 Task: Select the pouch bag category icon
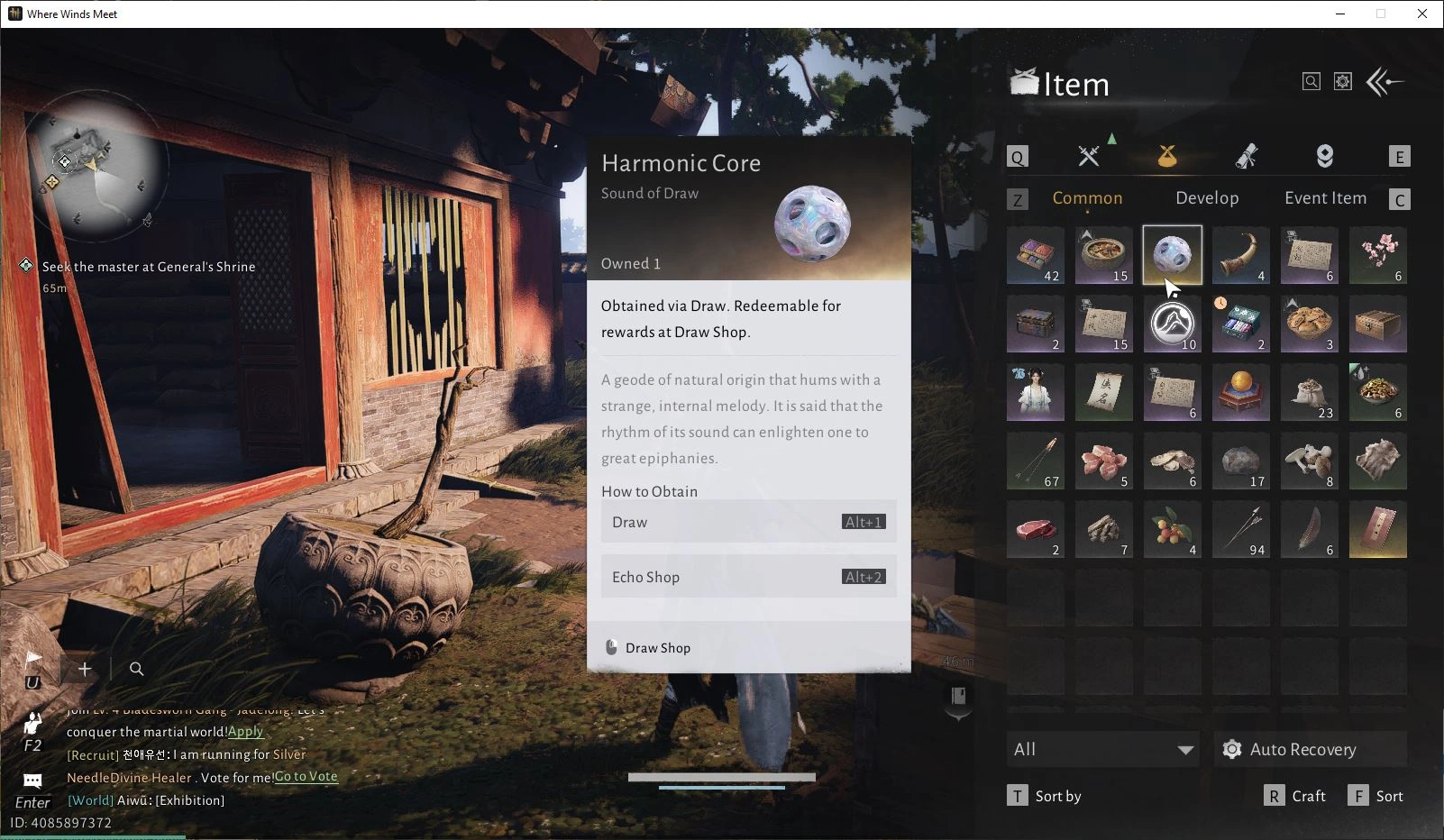click(x=1167, y=156)
